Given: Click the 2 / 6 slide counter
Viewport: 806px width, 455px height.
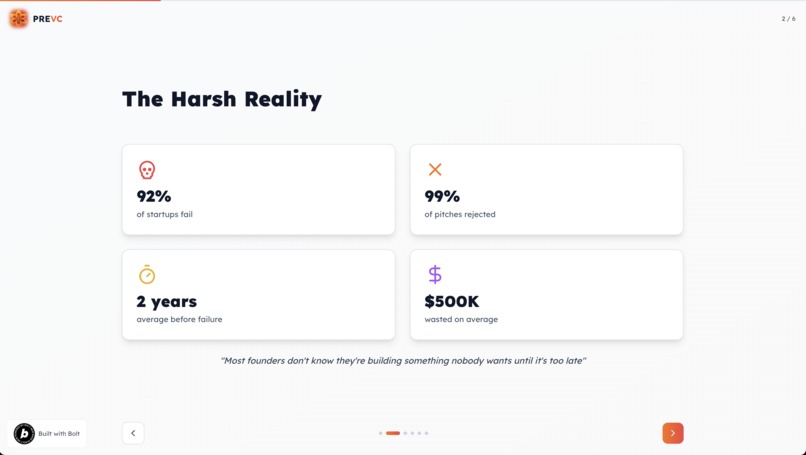Looking at the screenshot, I should pos(789,19).
